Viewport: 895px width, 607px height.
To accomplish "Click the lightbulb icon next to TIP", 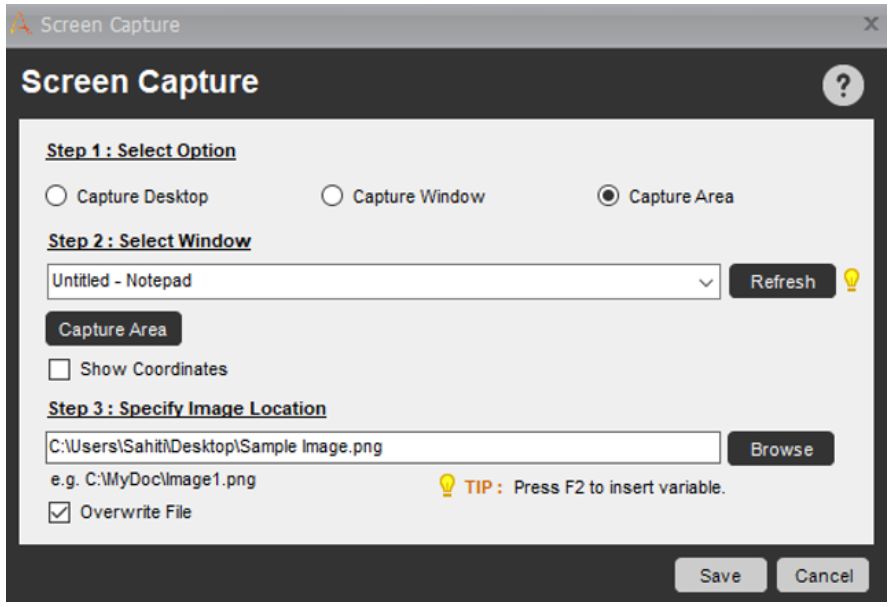I will click(x=448, y=486).
